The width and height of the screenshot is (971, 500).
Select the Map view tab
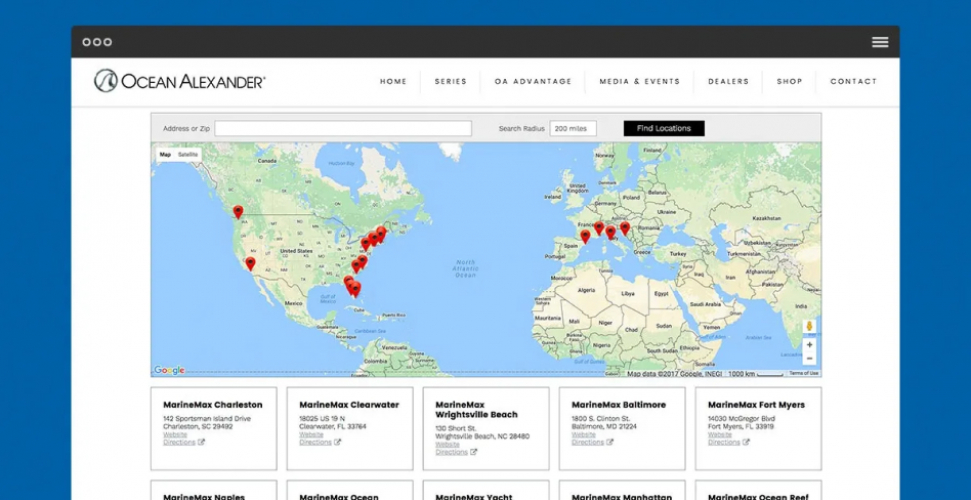tap(165, 154)
